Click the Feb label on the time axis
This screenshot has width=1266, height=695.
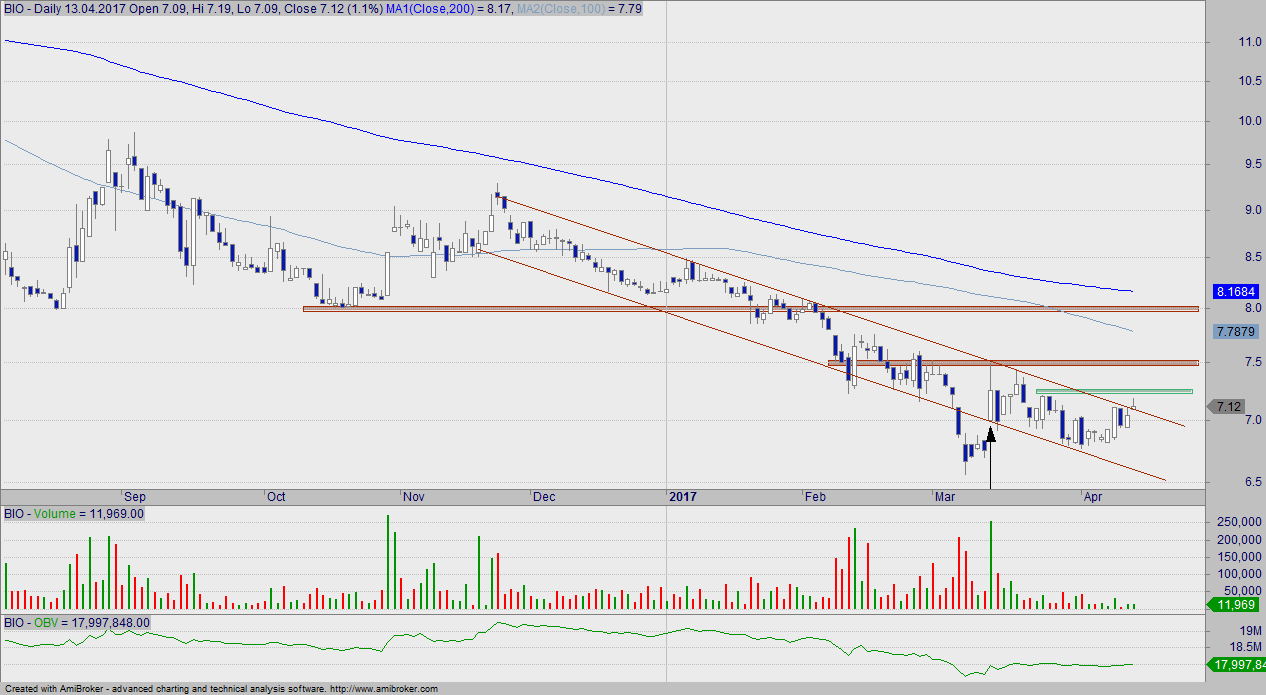[x=816, y=496]
